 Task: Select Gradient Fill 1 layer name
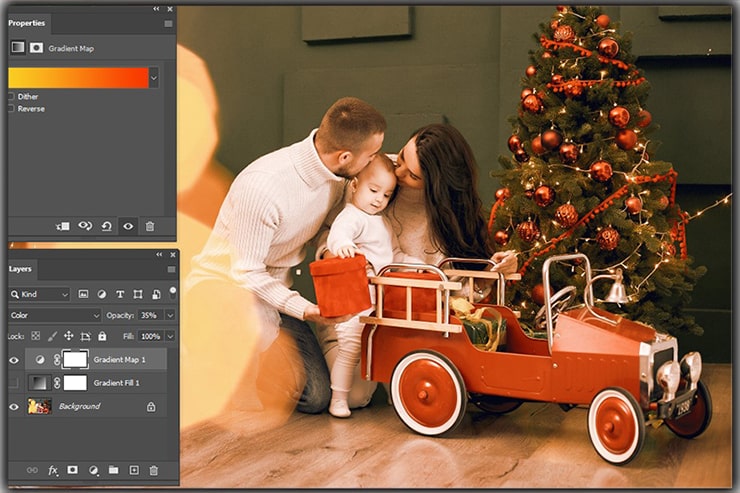tap(117, 383)
